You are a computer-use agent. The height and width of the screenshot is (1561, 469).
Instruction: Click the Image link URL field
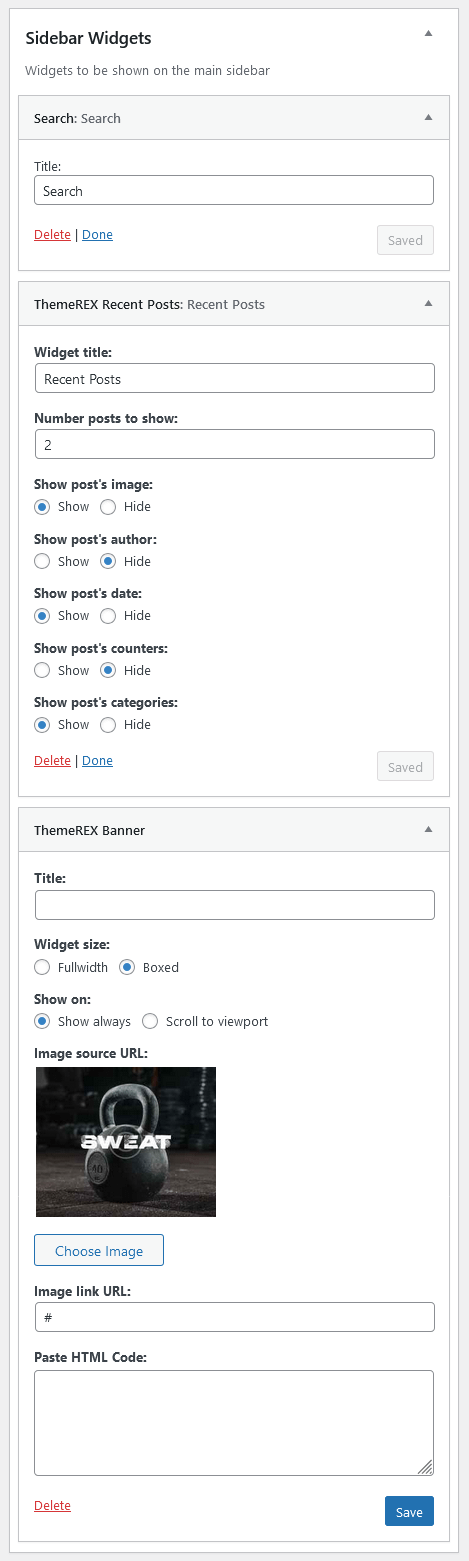[234, 1317]
